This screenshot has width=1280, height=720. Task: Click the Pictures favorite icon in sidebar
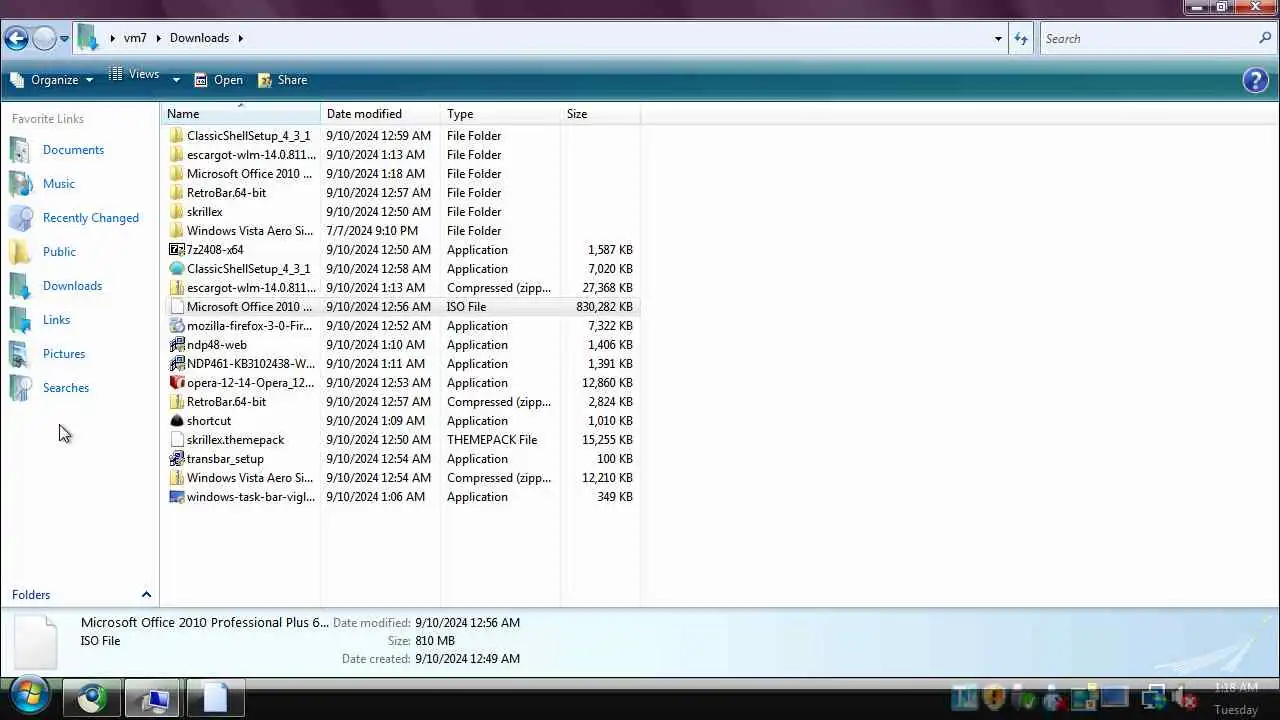pyautogui.click(x=21, y=354)
